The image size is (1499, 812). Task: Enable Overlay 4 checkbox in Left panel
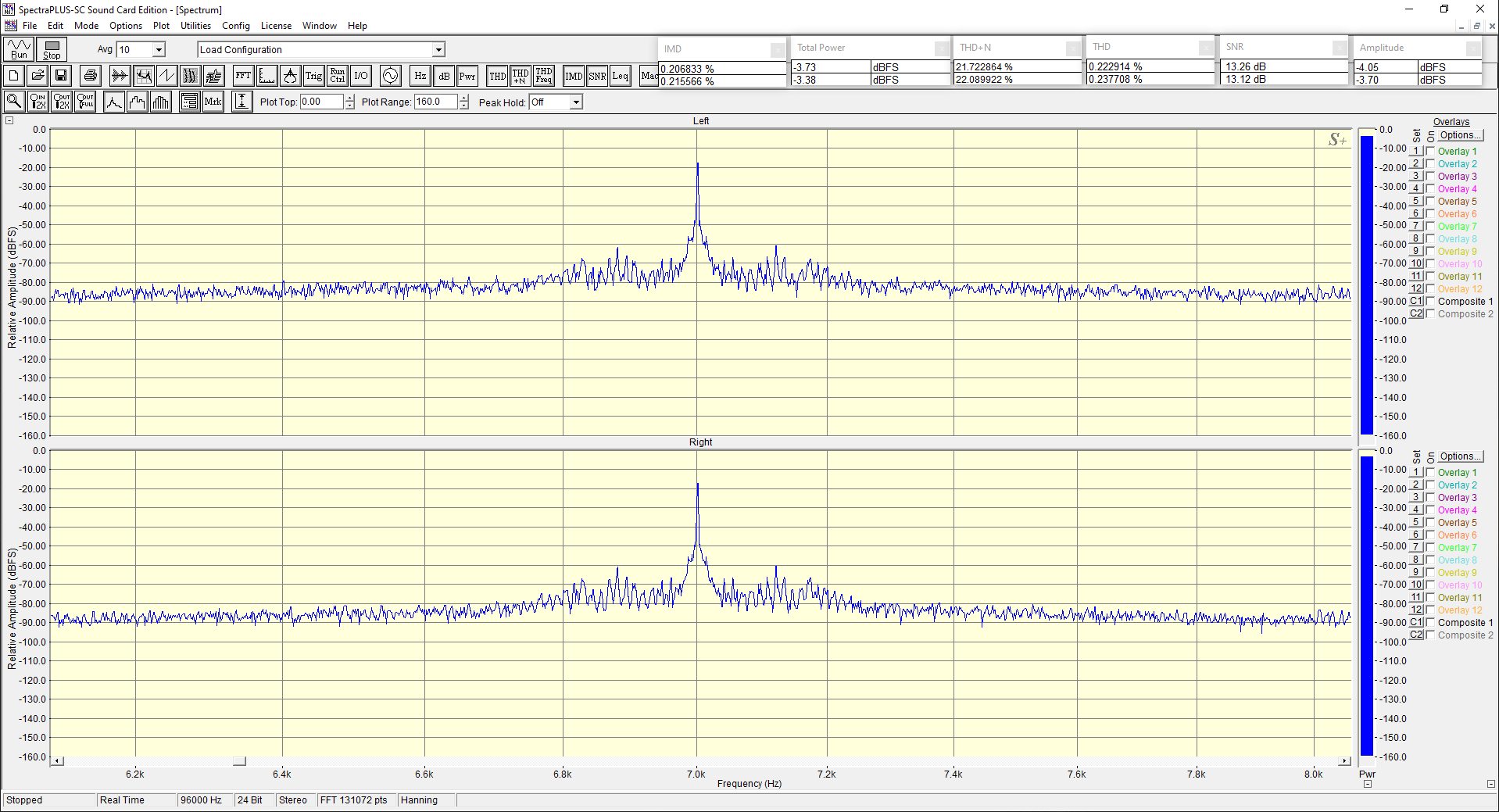[1430, 188]
